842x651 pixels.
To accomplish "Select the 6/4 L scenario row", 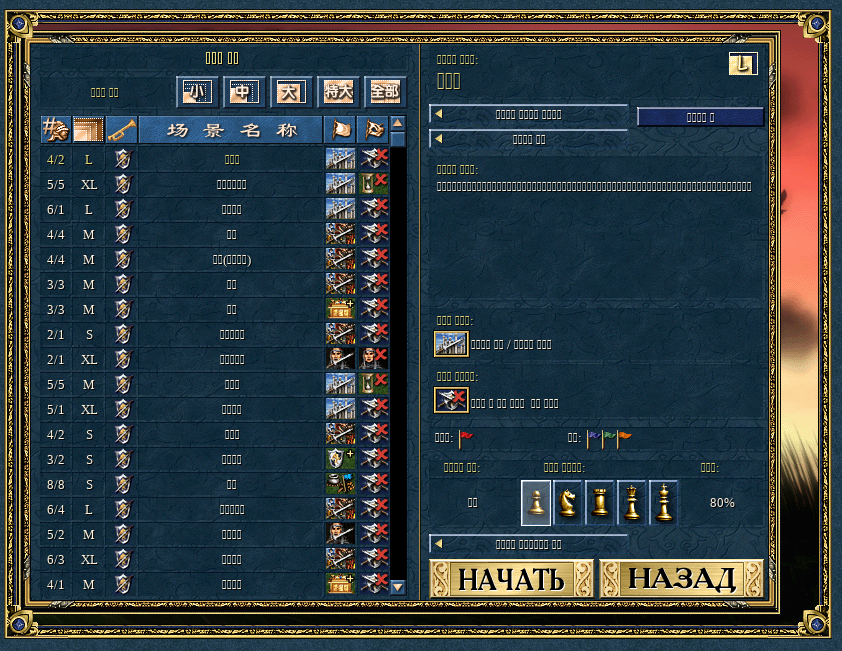I will pyautogui.click(x=215, y=509).
